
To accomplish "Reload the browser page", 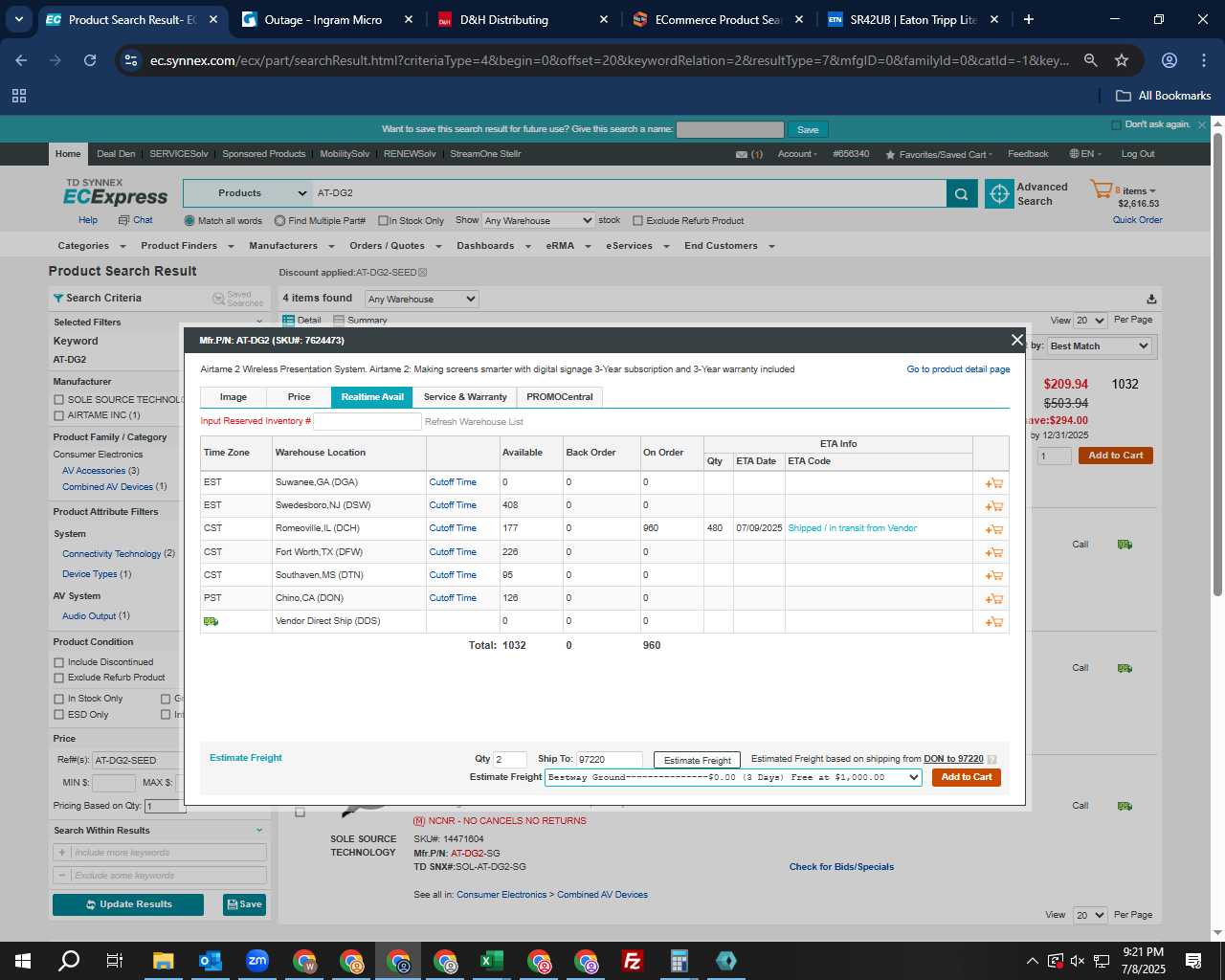I will point(90,60).
